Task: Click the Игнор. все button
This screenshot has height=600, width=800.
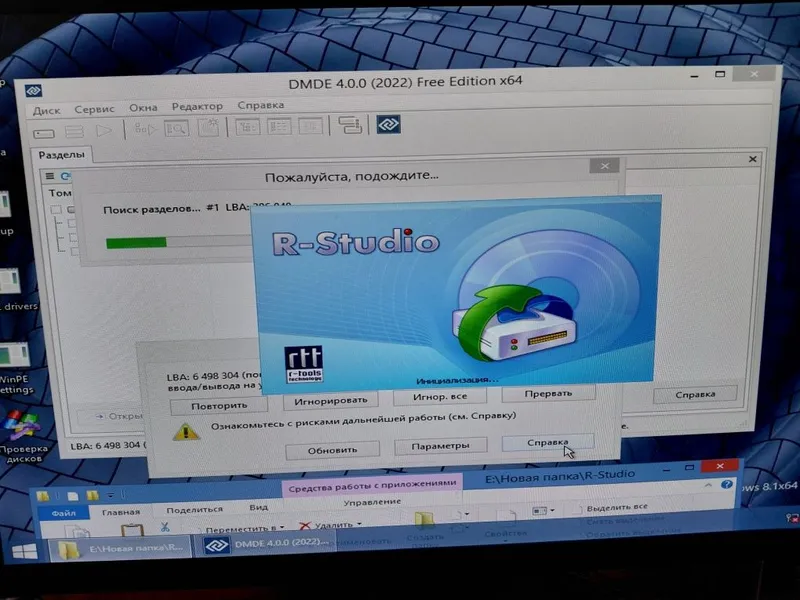Action: pyautogui.click(x=440, y=396)
